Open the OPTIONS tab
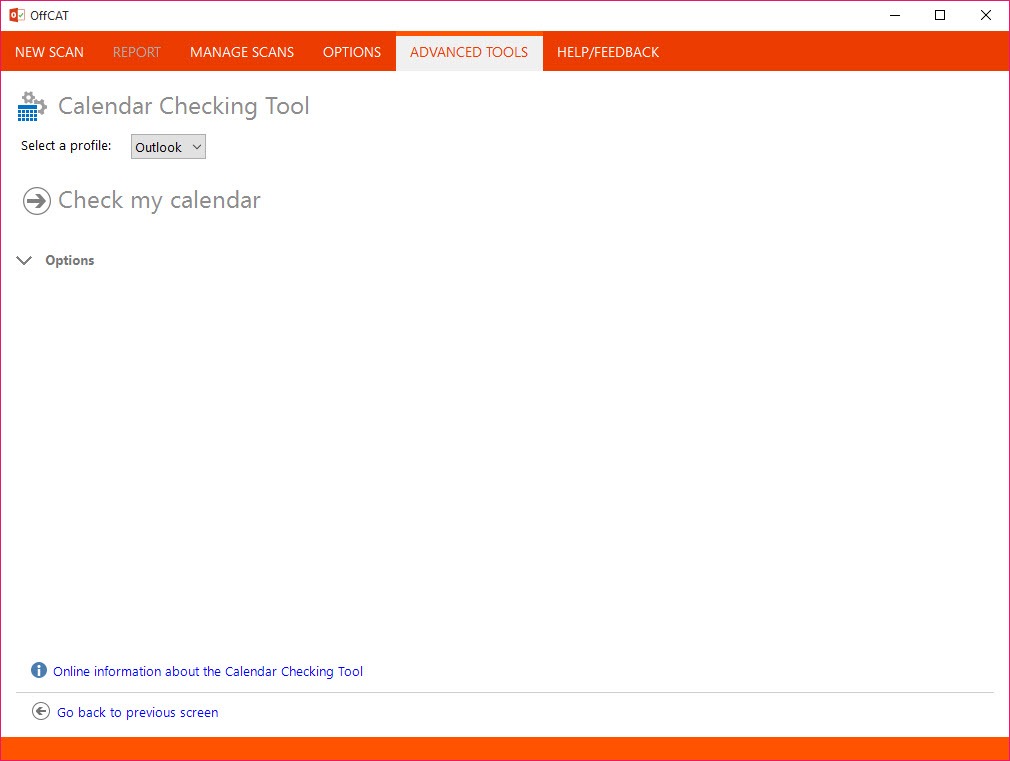This screenshot has width=1010, height=761. [x=352, y=52]
